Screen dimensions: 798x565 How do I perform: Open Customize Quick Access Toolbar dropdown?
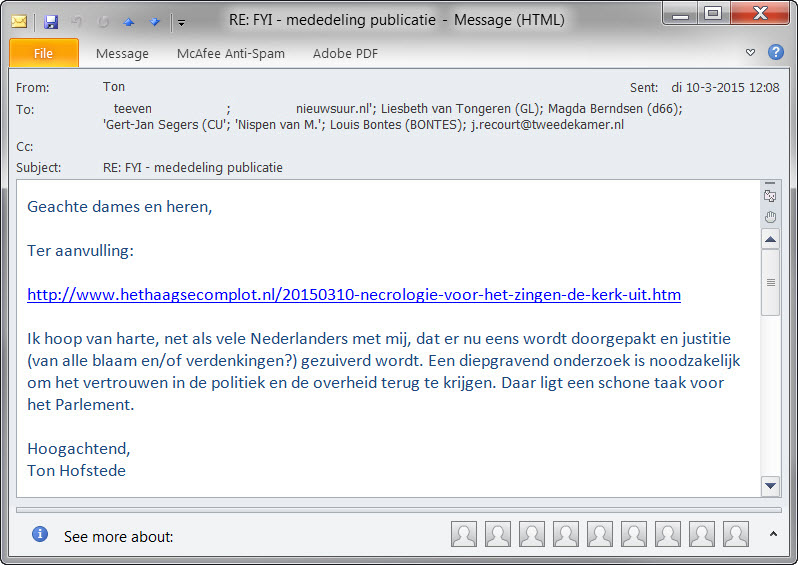(x=181, y=22)
